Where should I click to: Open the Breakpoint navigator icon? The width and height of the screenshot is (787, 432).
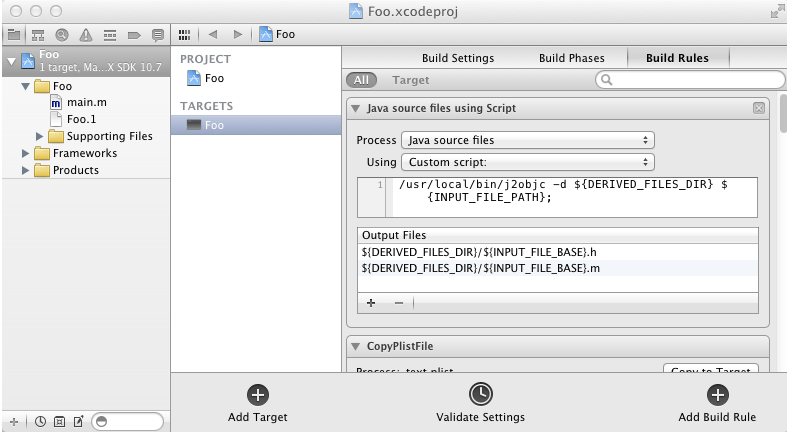[x=134, y=35]
